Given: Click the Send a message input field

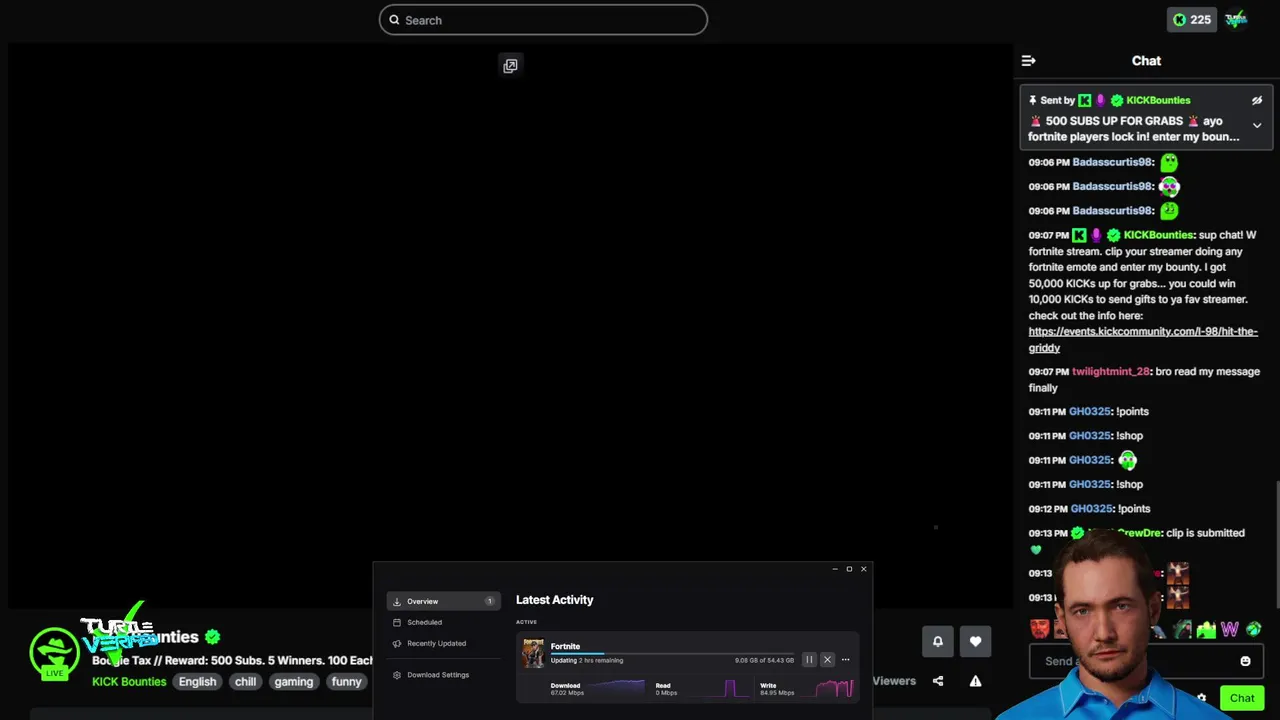Looking at the screenshot, I should tap(1146, 661).
